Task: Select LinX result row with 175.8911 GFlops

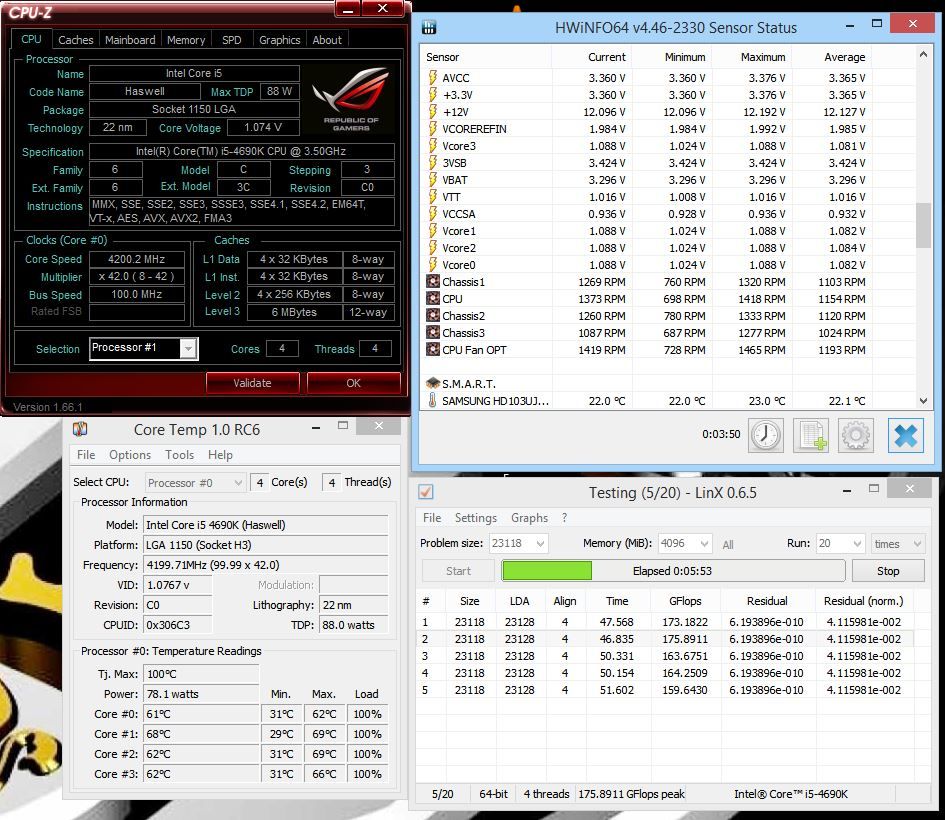Action: [x=665, y=639]
